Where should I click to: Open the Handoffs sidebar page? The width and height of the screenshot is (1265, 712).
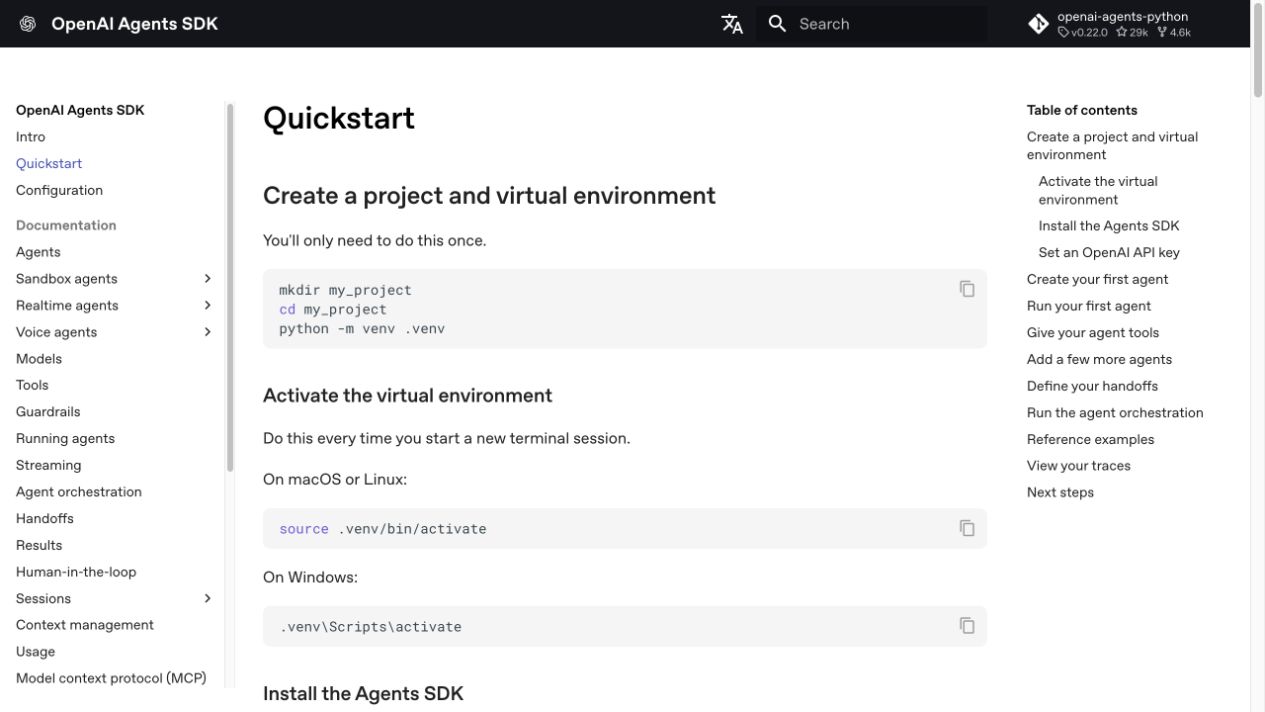tap(45, 518)
